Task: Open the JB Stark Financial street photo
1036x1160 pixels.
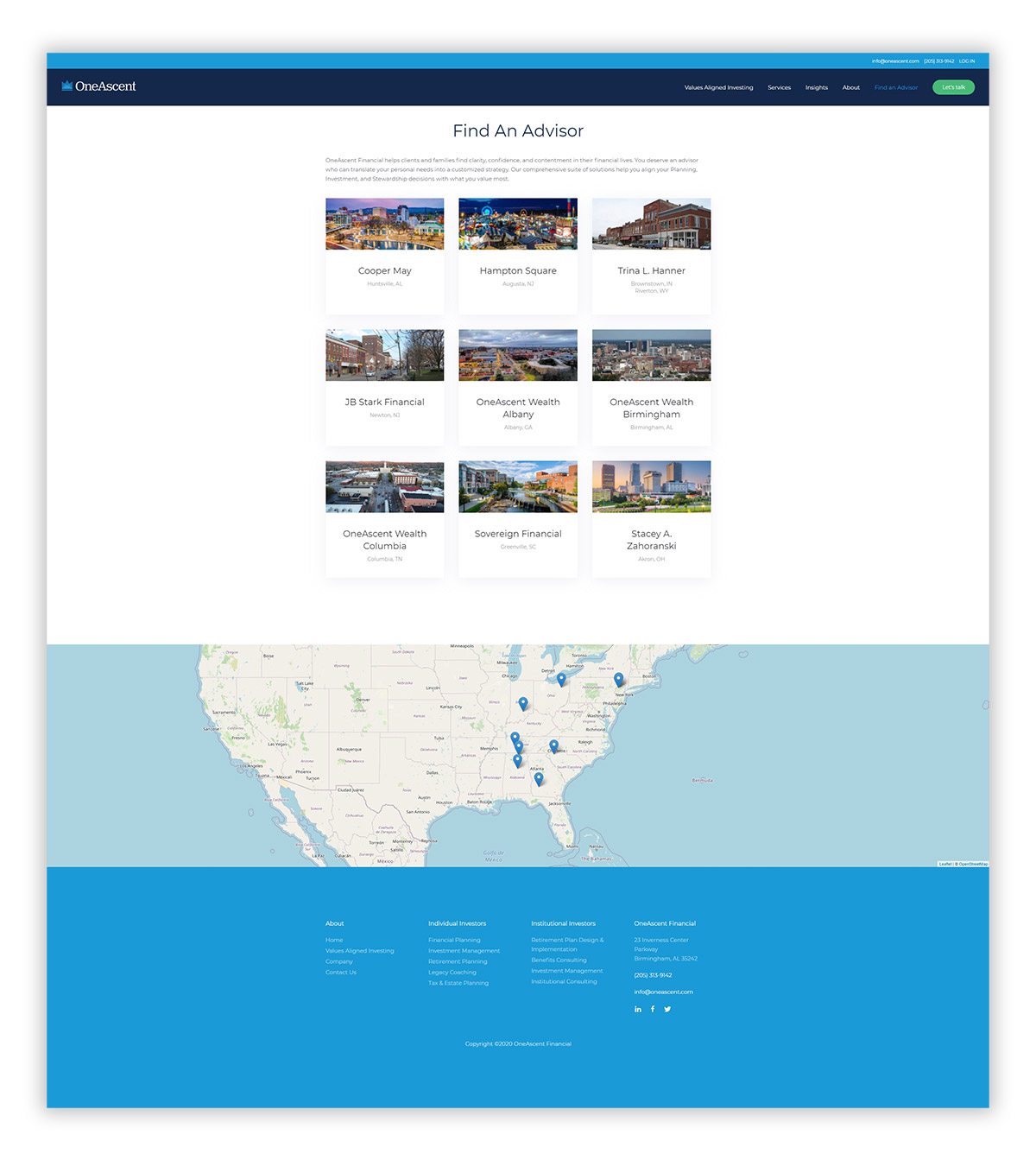Action: pyautogui.click(x=385, y=355)
